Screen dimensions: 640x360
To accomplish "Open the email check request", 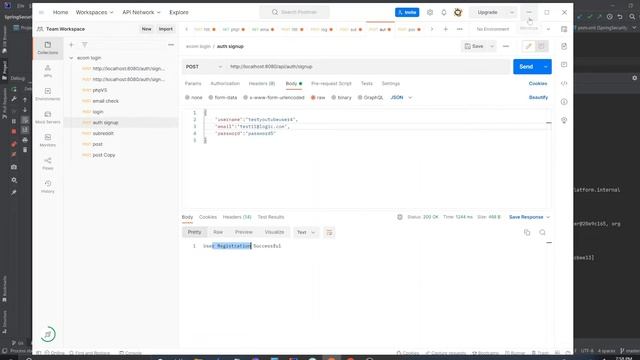I will pos(106,101).
